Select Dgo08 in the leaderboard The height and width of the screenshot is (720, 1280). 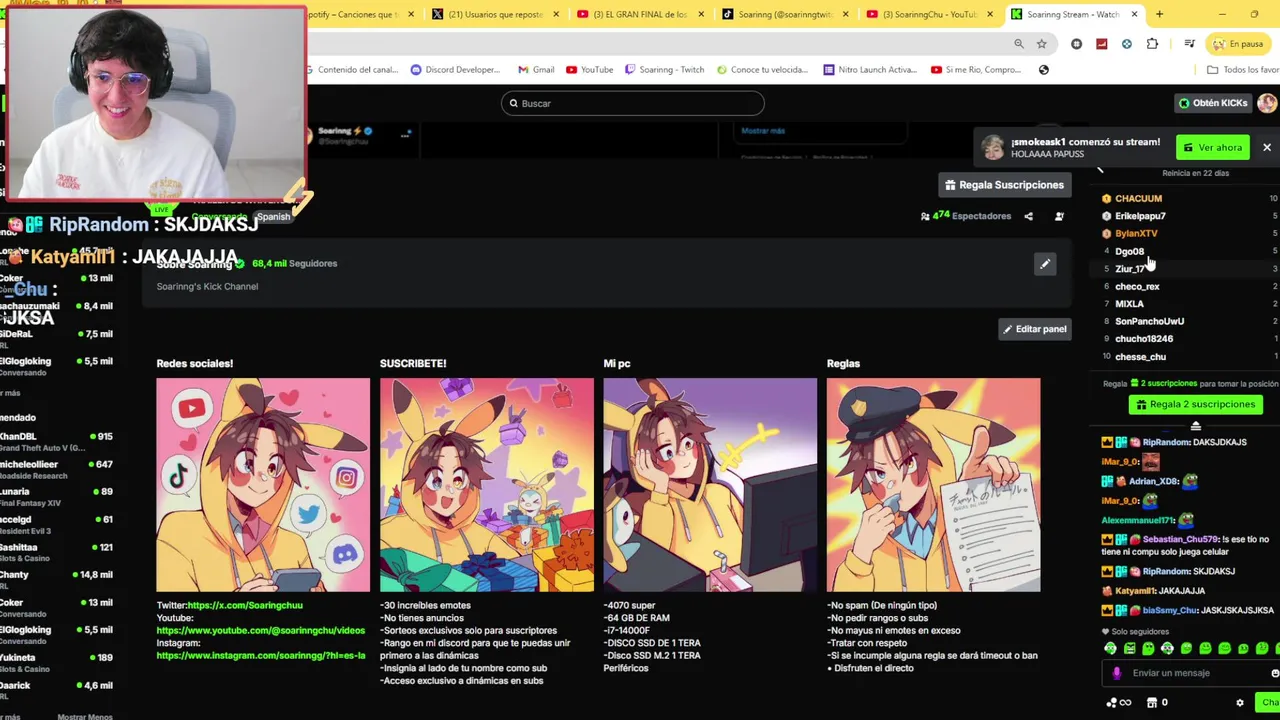[1129, 252]
